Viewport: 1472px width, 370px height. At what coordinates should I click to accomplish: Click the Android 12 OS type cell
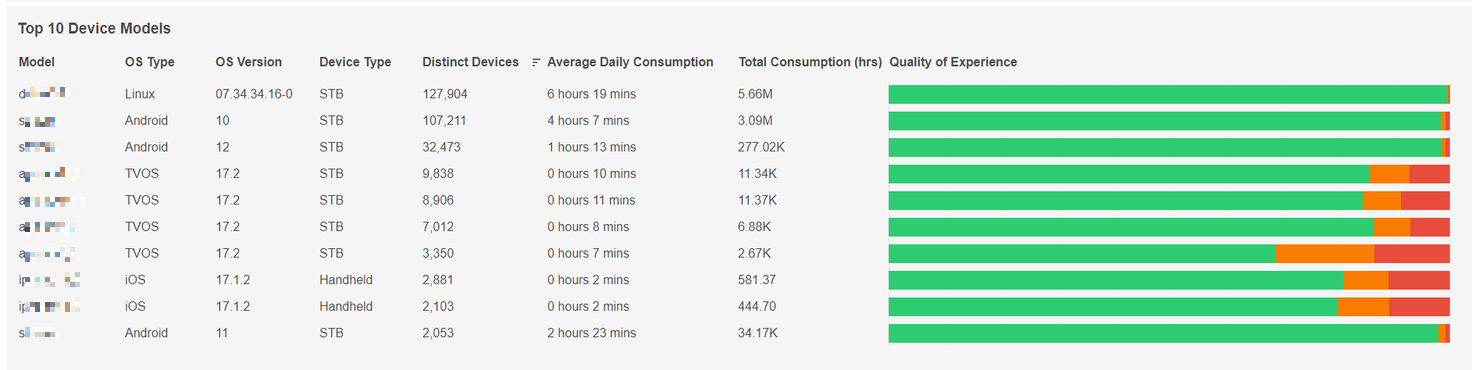point(146,147)
